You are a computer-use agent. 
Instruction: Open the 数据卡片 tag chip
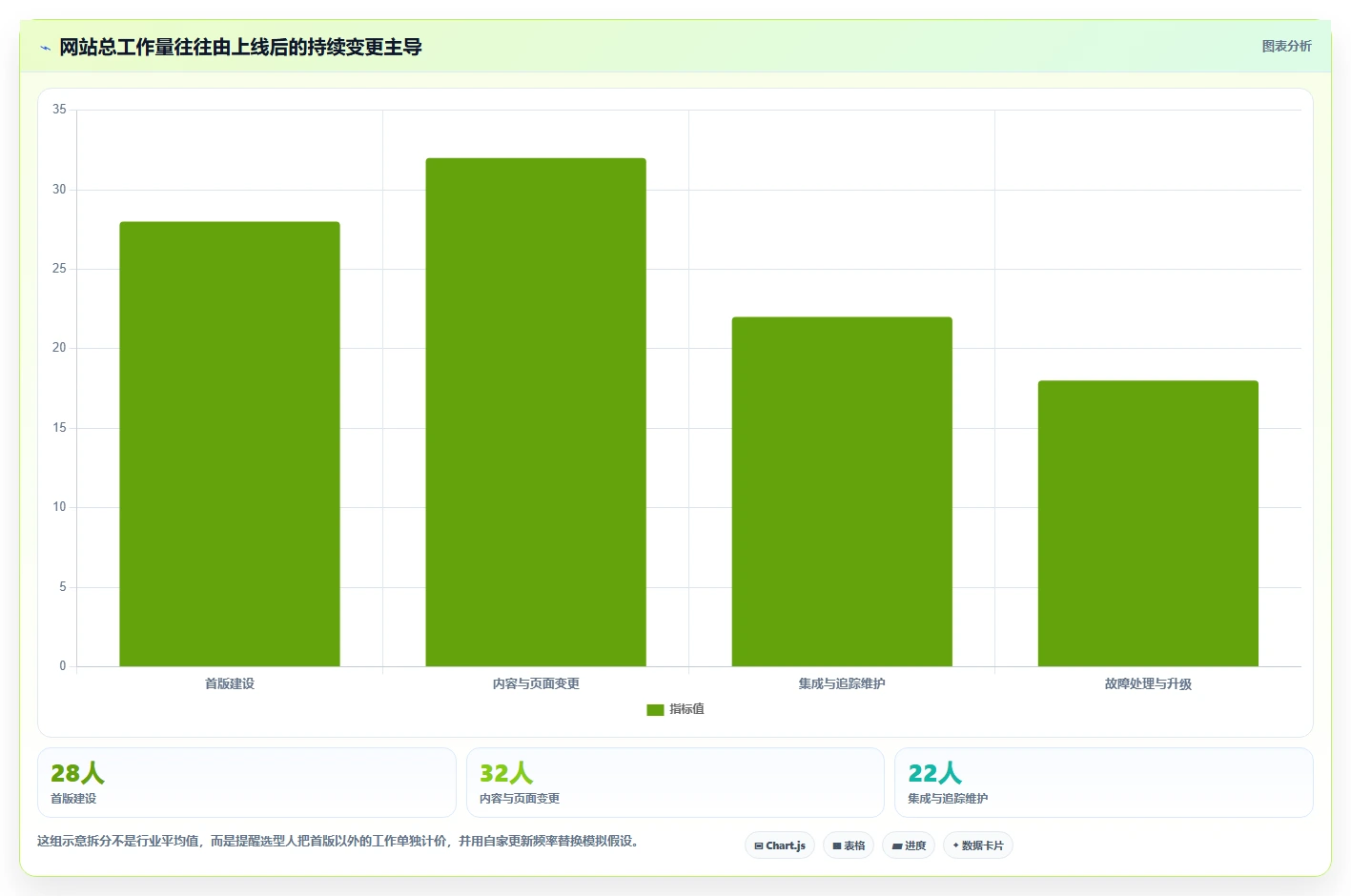978,845
